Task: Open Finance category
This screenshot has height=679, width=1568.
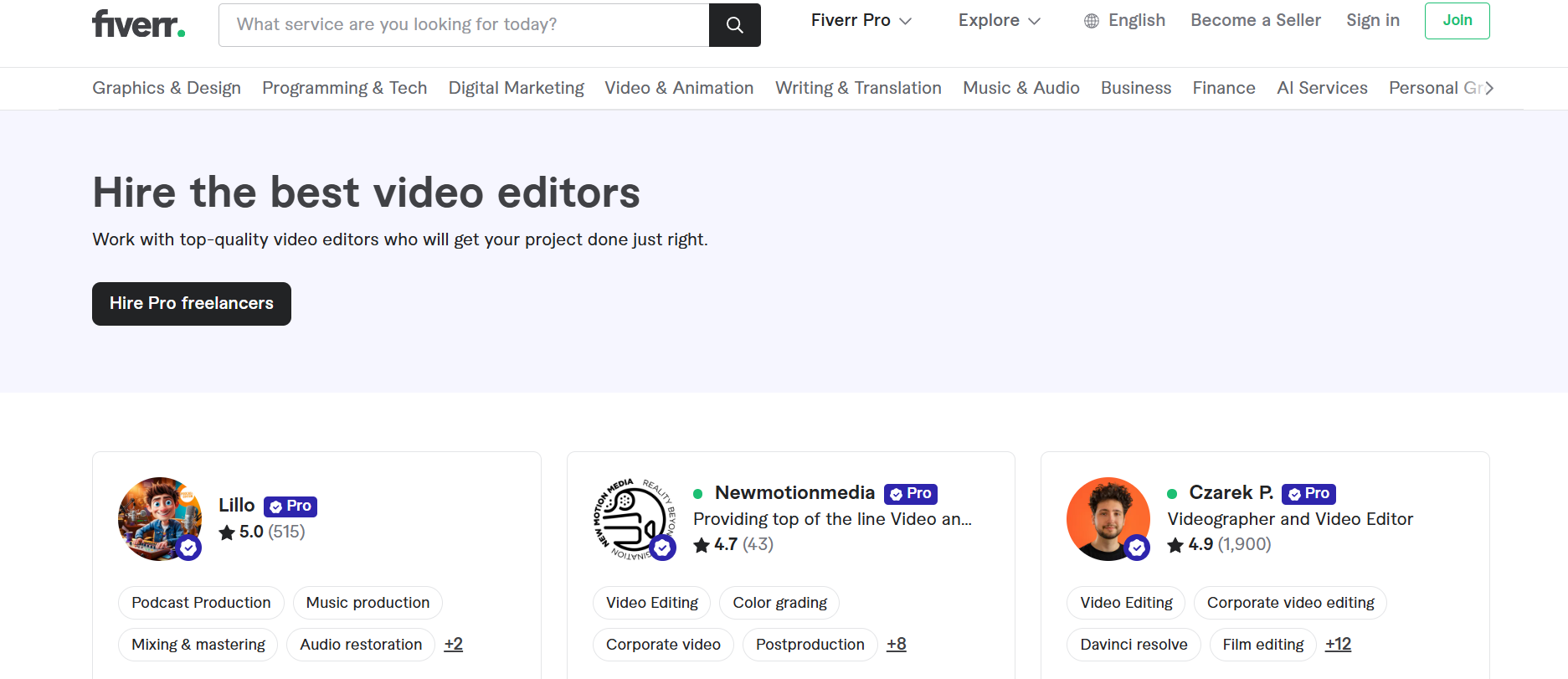Action: [1224, 88]
